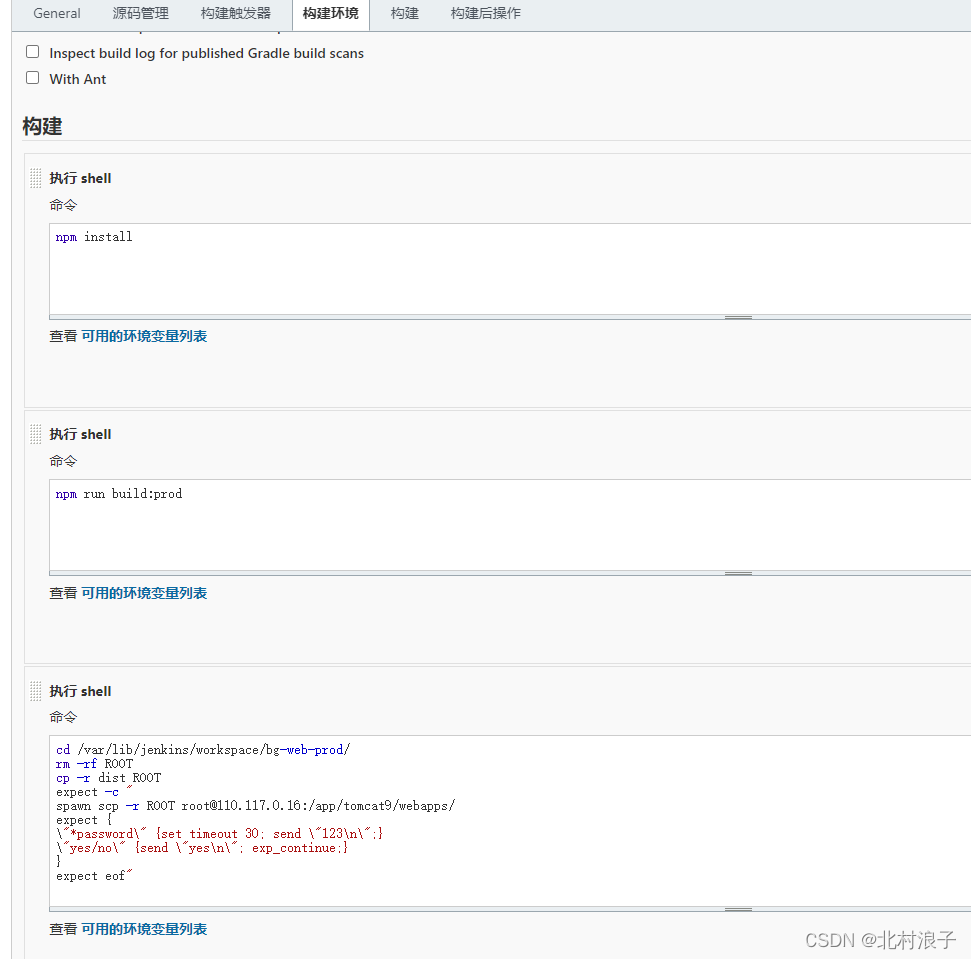Click the yes/no exp_continue line
Viewport: 971px width, 959px height.
[202, 848]
